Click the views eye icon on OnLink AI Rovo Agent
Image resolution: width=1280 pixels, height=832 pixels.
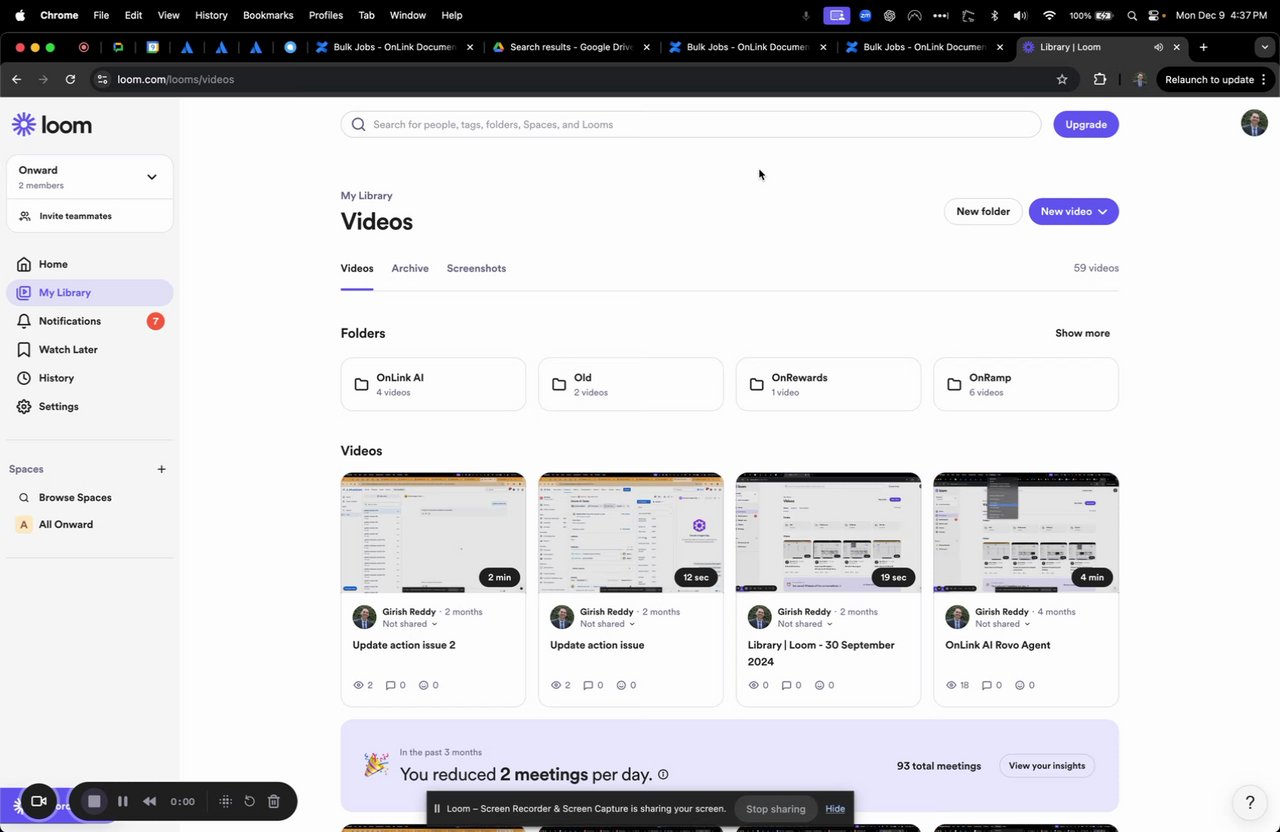click(x=952, y=685)
